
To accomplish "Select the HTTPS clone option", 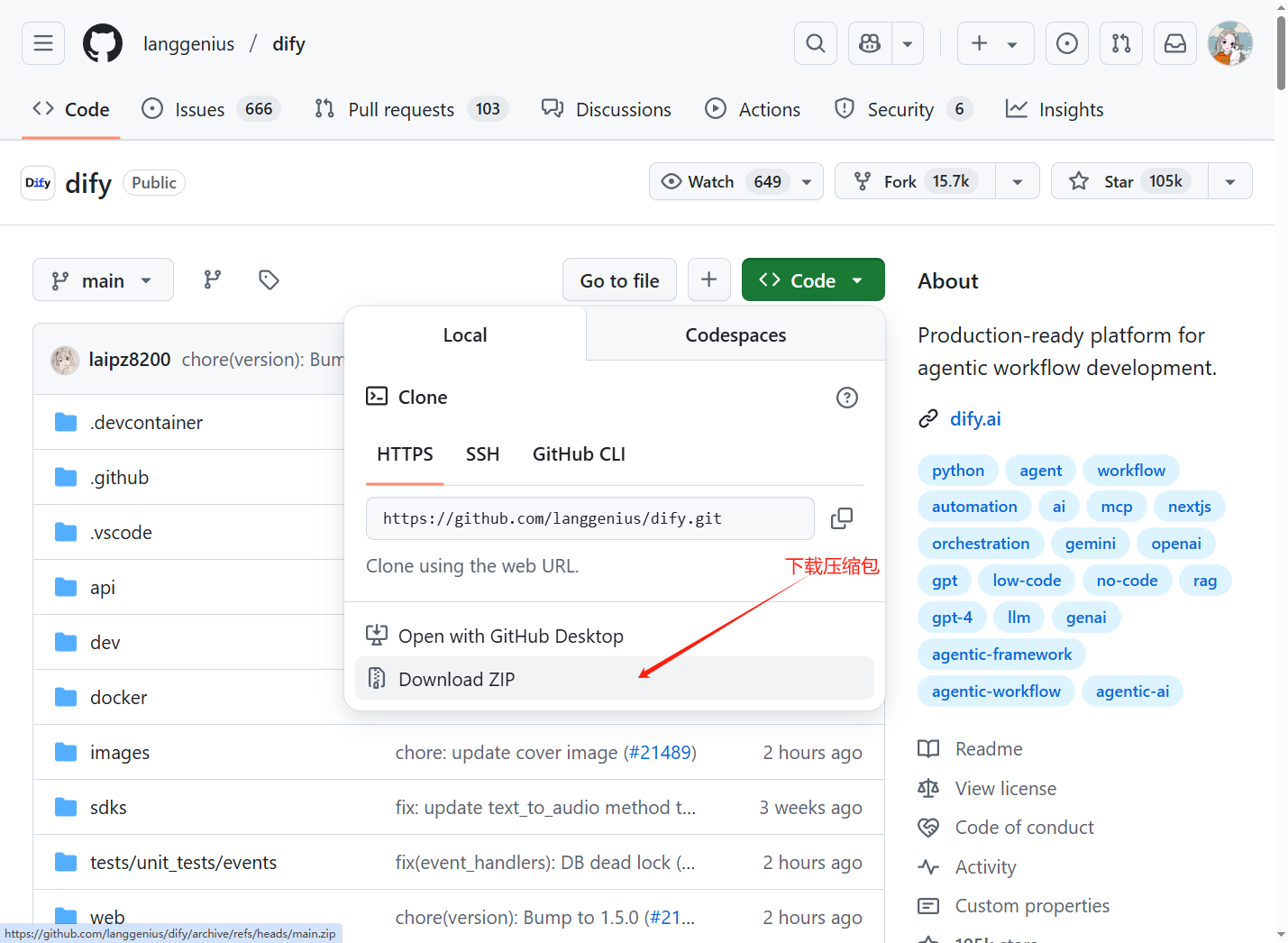I will (x=405, y=454).
